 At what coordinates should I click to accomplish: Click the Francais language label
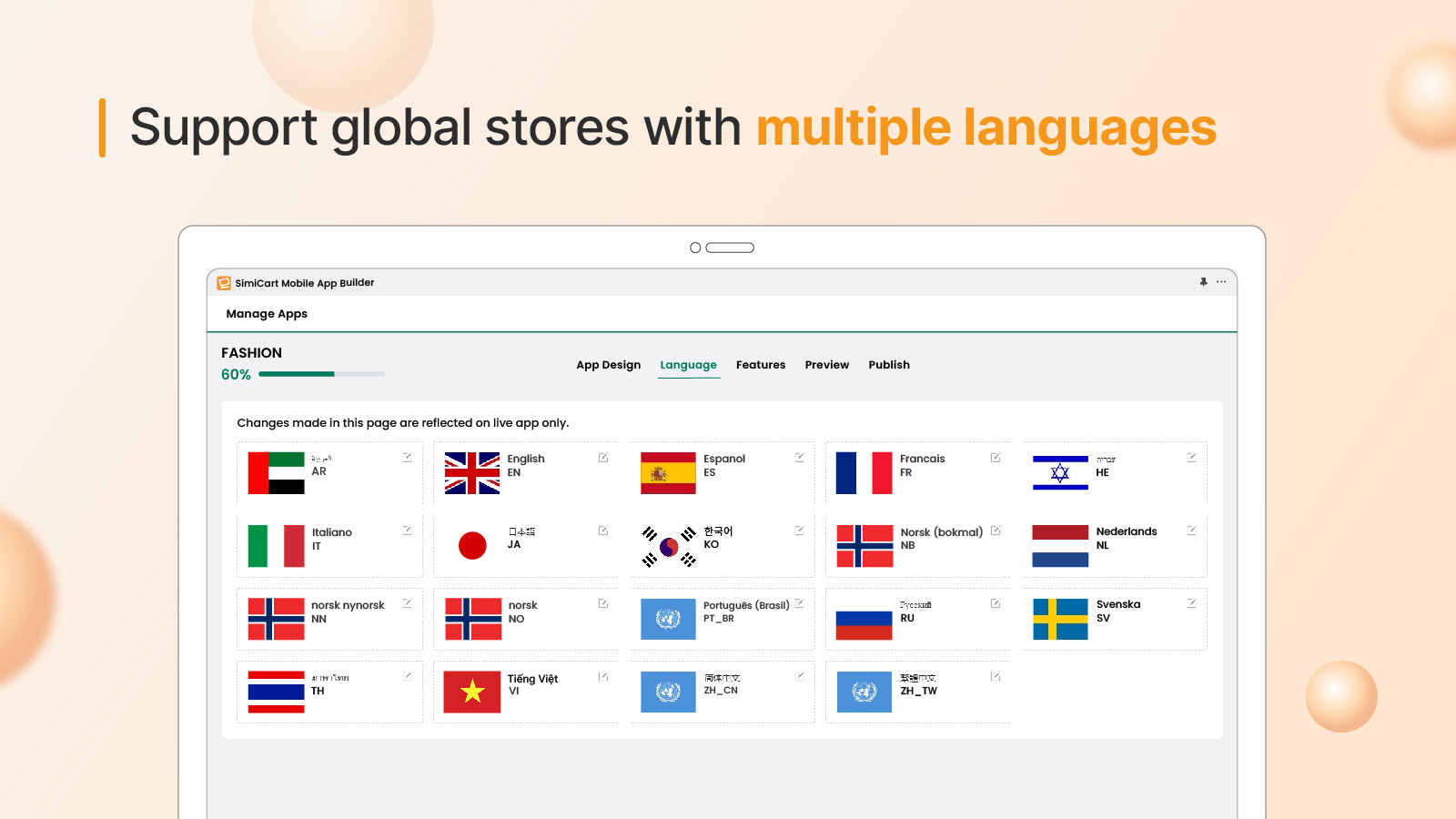tap(923, 459)
